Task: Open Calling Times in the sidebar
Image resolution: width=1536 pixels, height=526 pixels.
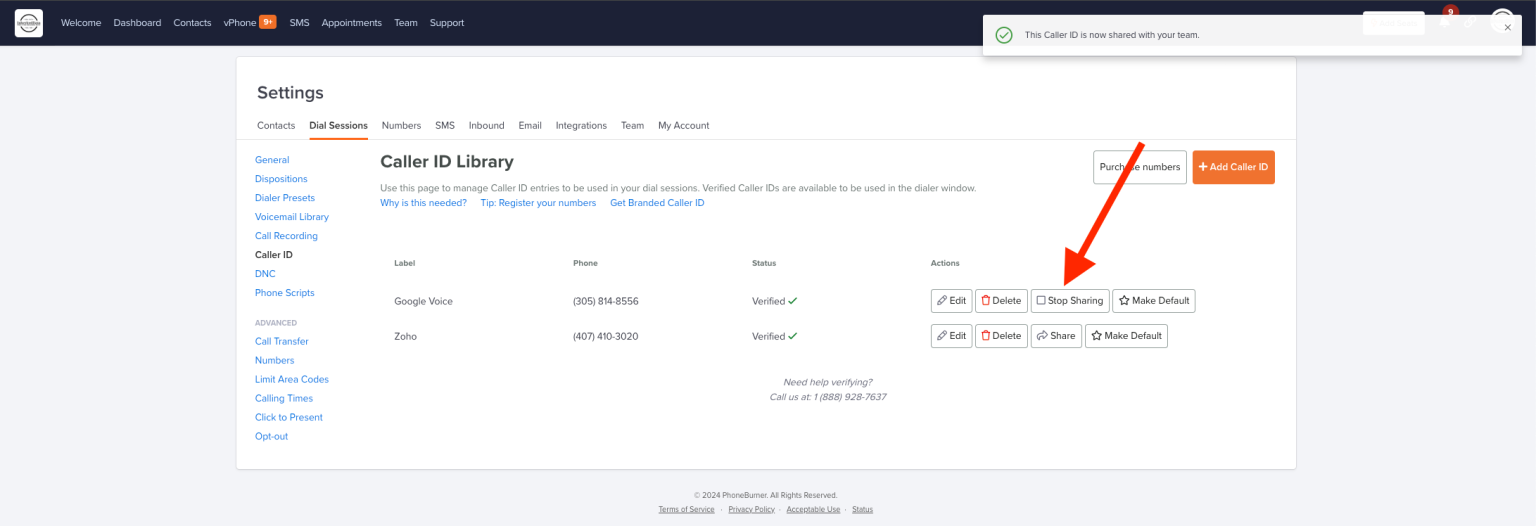Action: [x=284, y=398]
